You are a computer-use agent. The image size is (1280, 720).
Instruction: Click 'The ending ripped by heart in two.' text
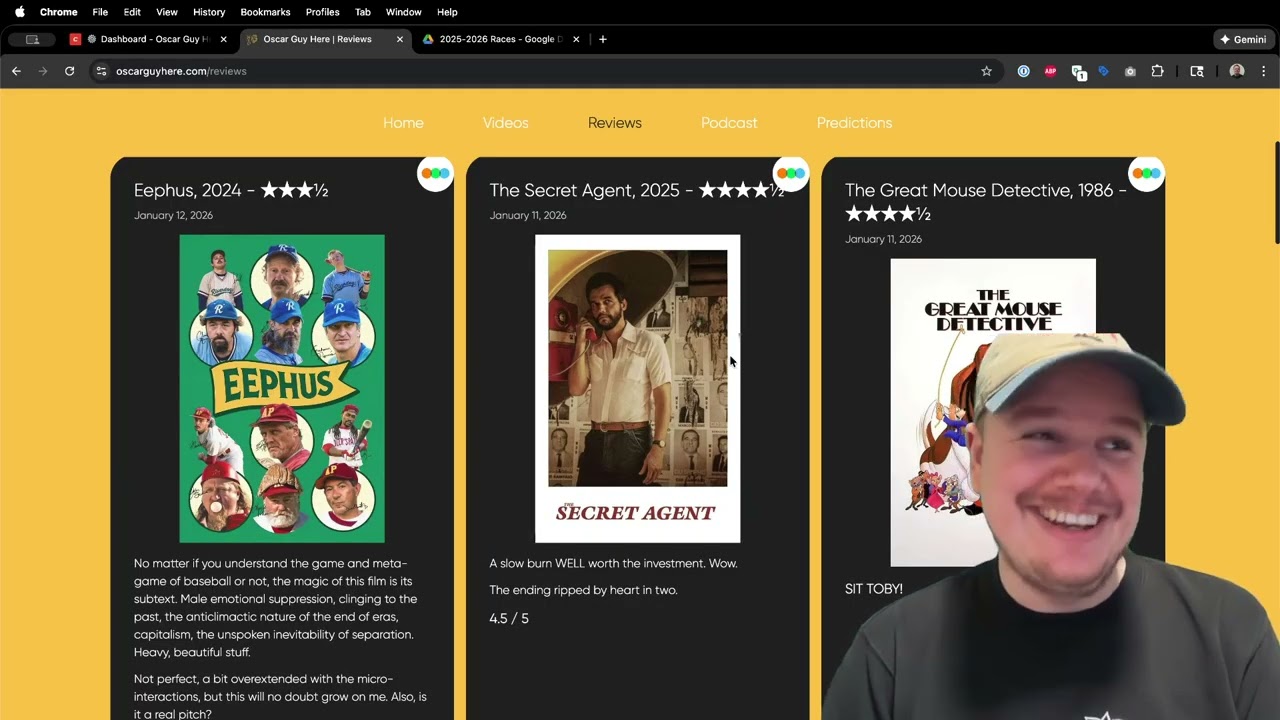coord(583,590)
